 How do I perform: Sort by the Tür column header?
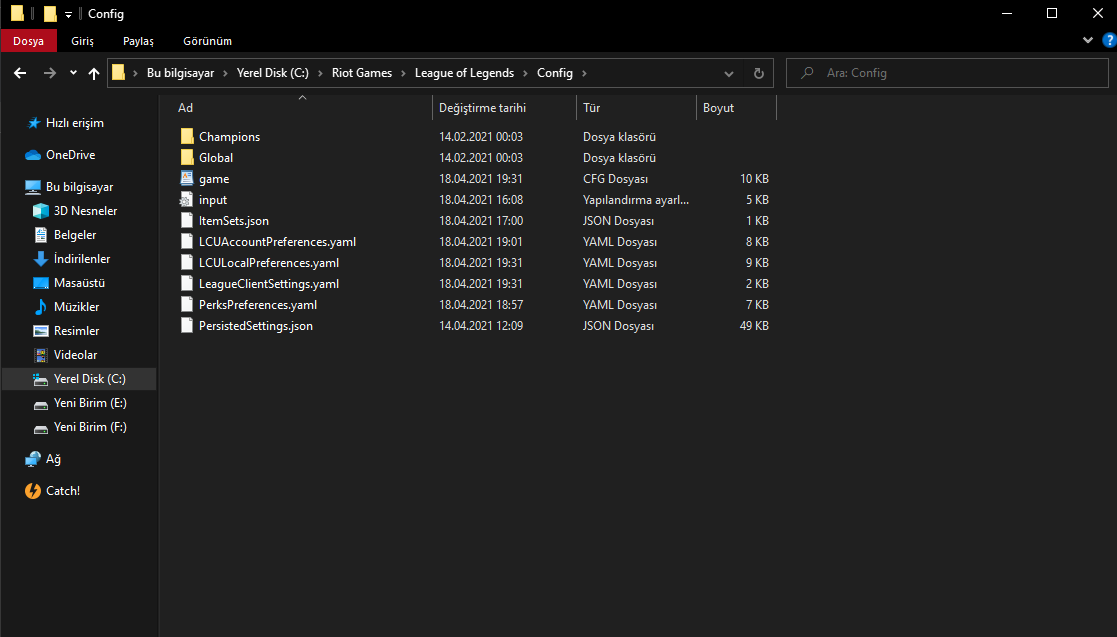click(635, 108)
